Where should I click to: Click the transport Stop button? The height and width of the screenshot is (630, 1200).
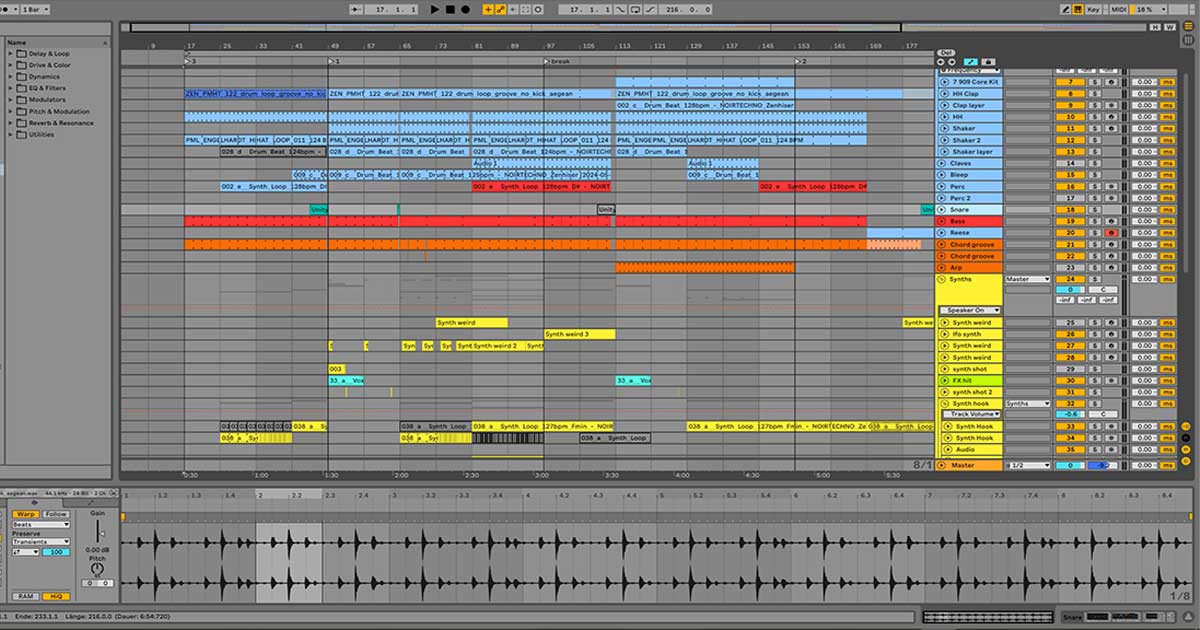click(x=450, y=9)
